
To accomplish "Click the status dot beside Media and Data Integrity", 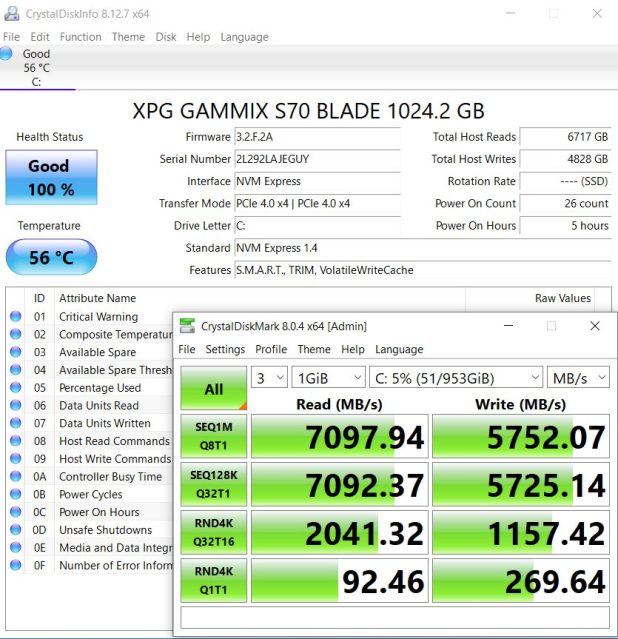I will point(15,547).
